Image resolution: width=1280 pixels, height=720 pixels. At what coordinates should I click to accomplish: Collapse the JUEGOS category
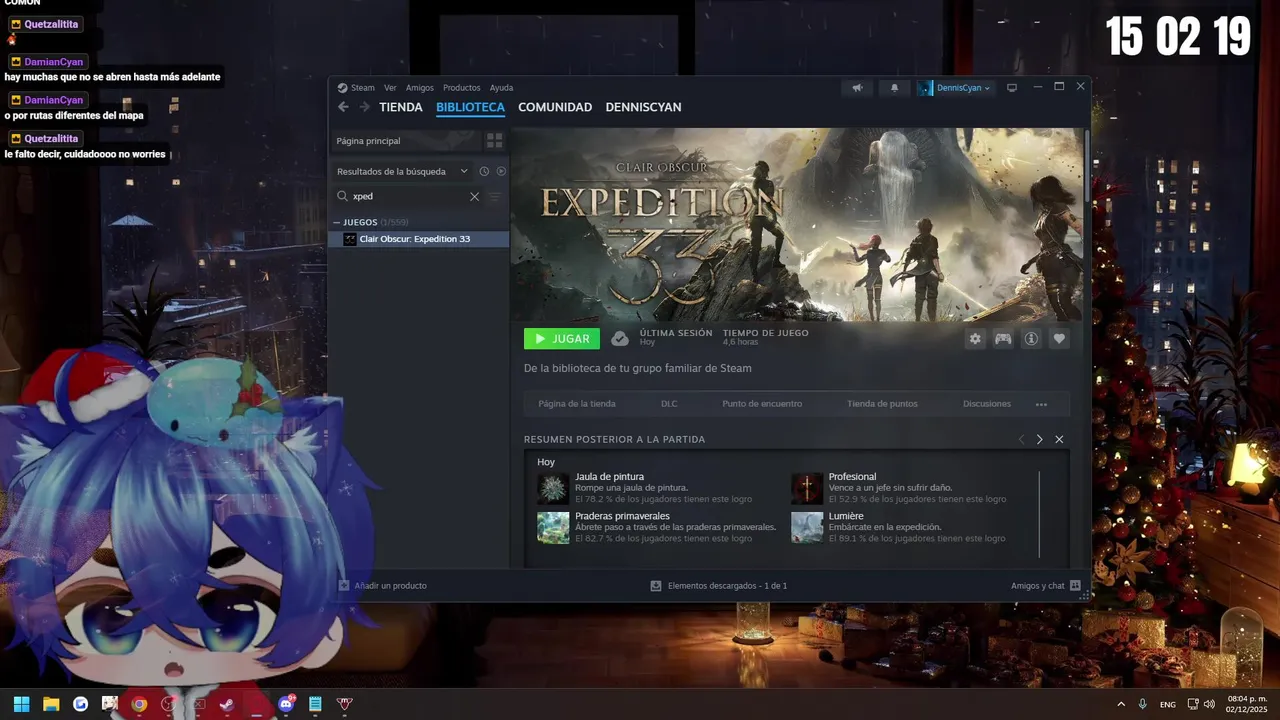(337, 222)
